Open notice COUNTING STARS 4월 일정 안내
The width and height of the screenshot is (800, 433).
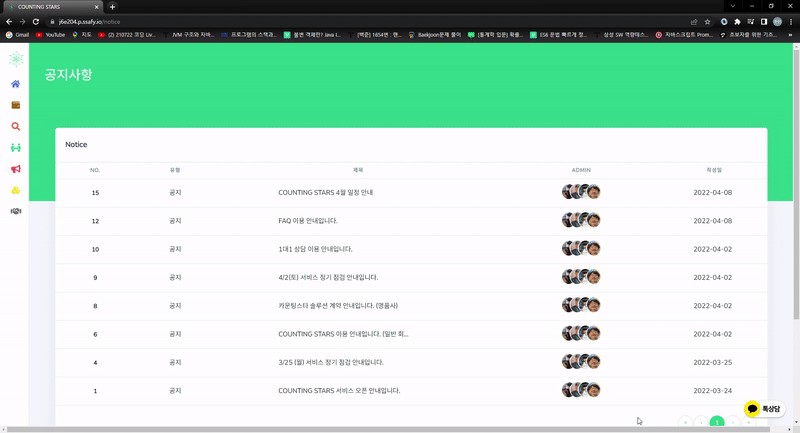pyautogui.click(x=326, y=193)
